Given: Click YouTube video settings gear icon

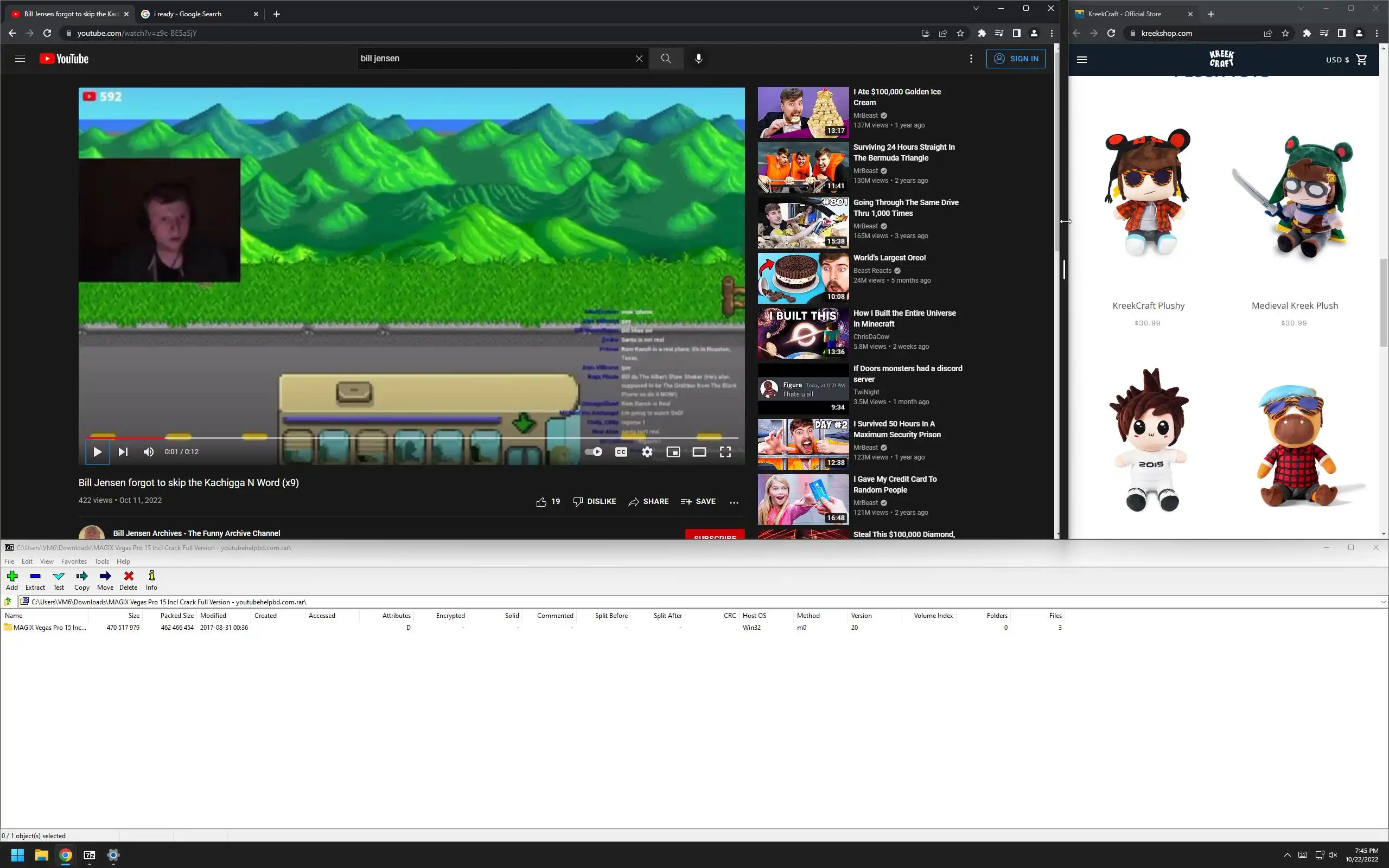Looking at the screenshot, I should coord(647,452).
